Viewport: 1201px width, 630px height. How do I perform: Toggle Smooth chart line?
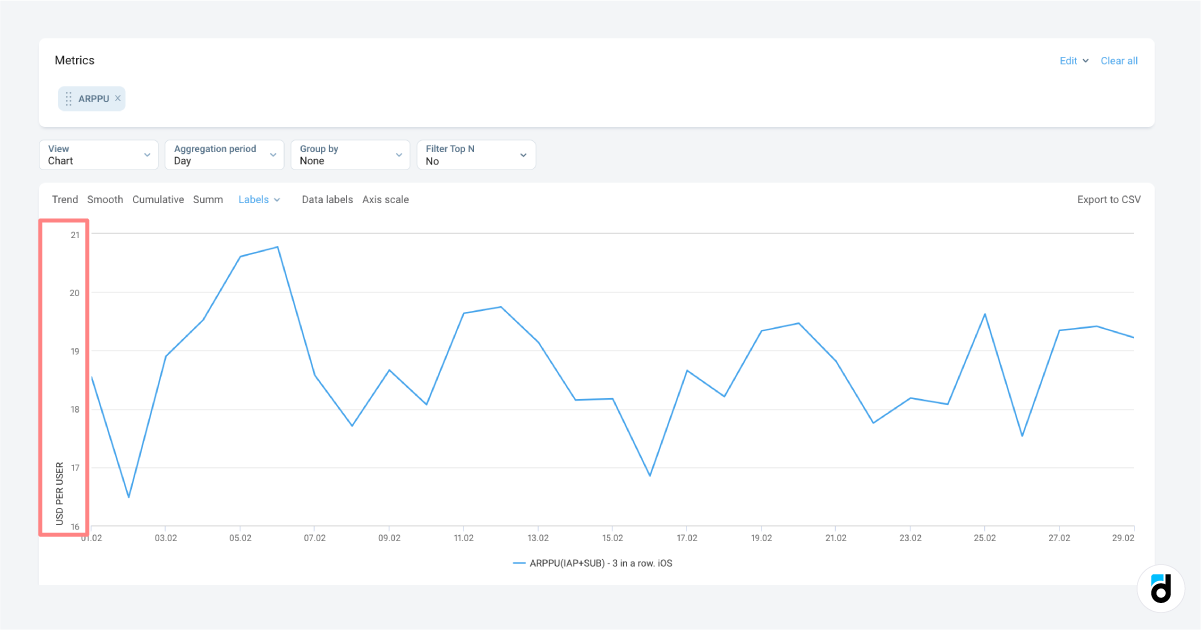[105, 199]
